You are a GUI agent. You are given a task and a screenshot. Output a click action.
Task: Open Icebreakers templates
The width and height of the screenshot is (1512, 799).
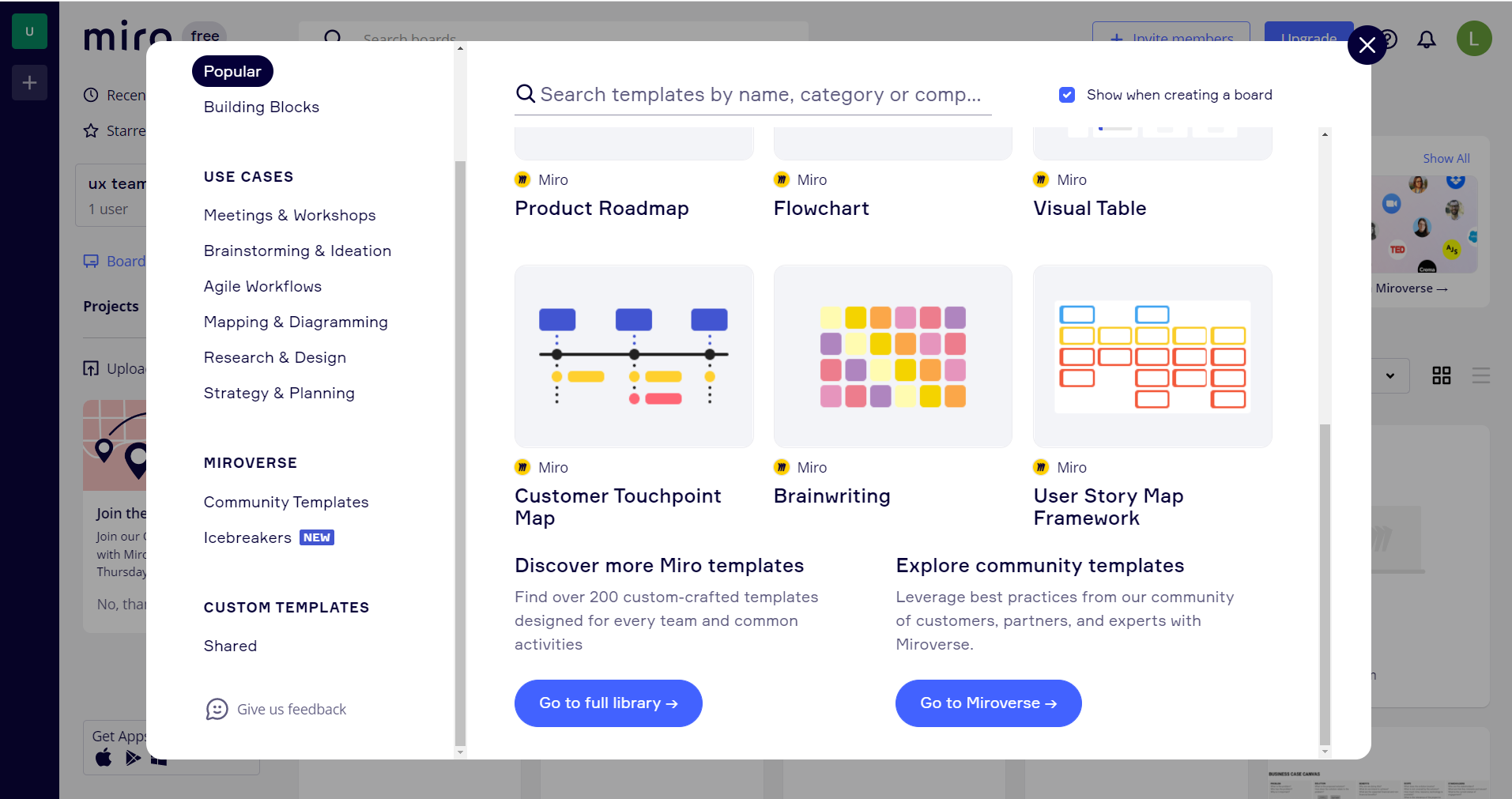(x=248, y=537)
